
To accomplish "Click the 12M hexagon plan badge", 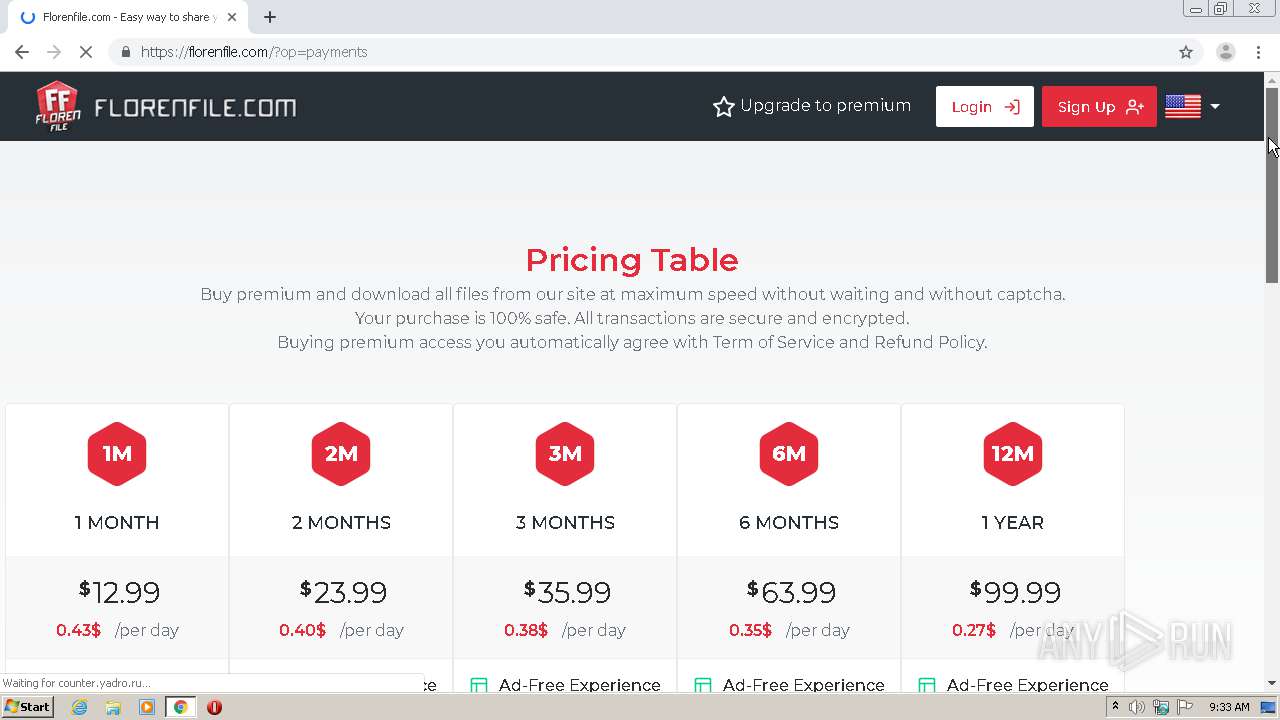I will point(1013,454).
